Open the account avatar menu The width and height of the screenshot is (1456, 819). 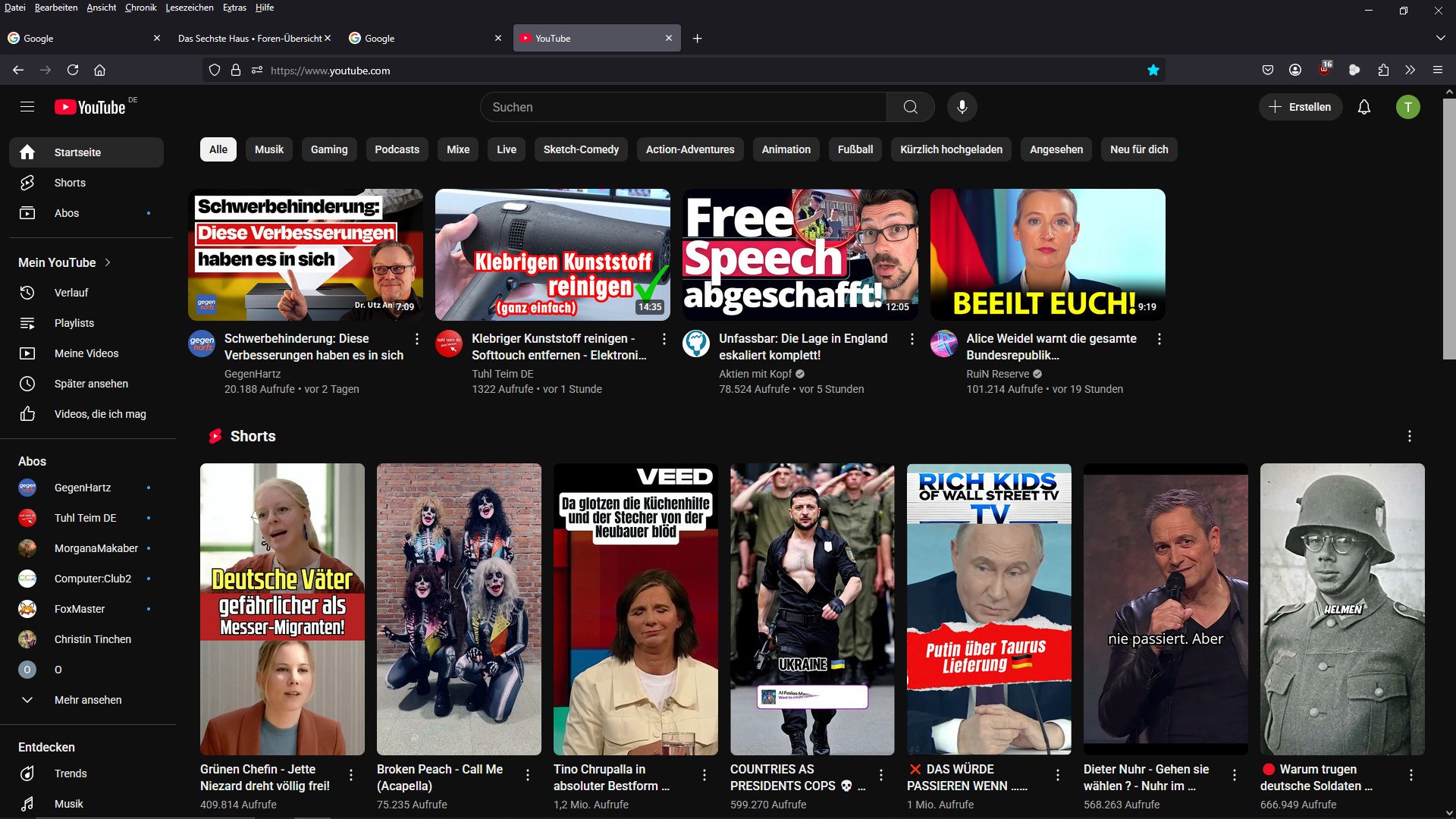(x=1407, y=107)
